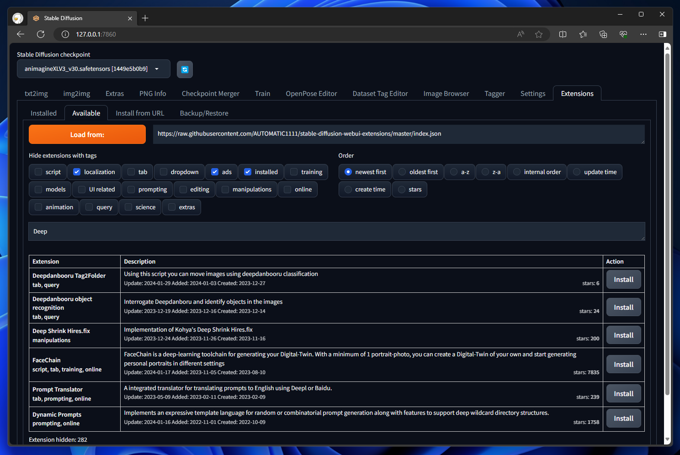Open the Settings tab
This screenshot has width=680, height=455.
pyautogui.click(x=533, y=94)
